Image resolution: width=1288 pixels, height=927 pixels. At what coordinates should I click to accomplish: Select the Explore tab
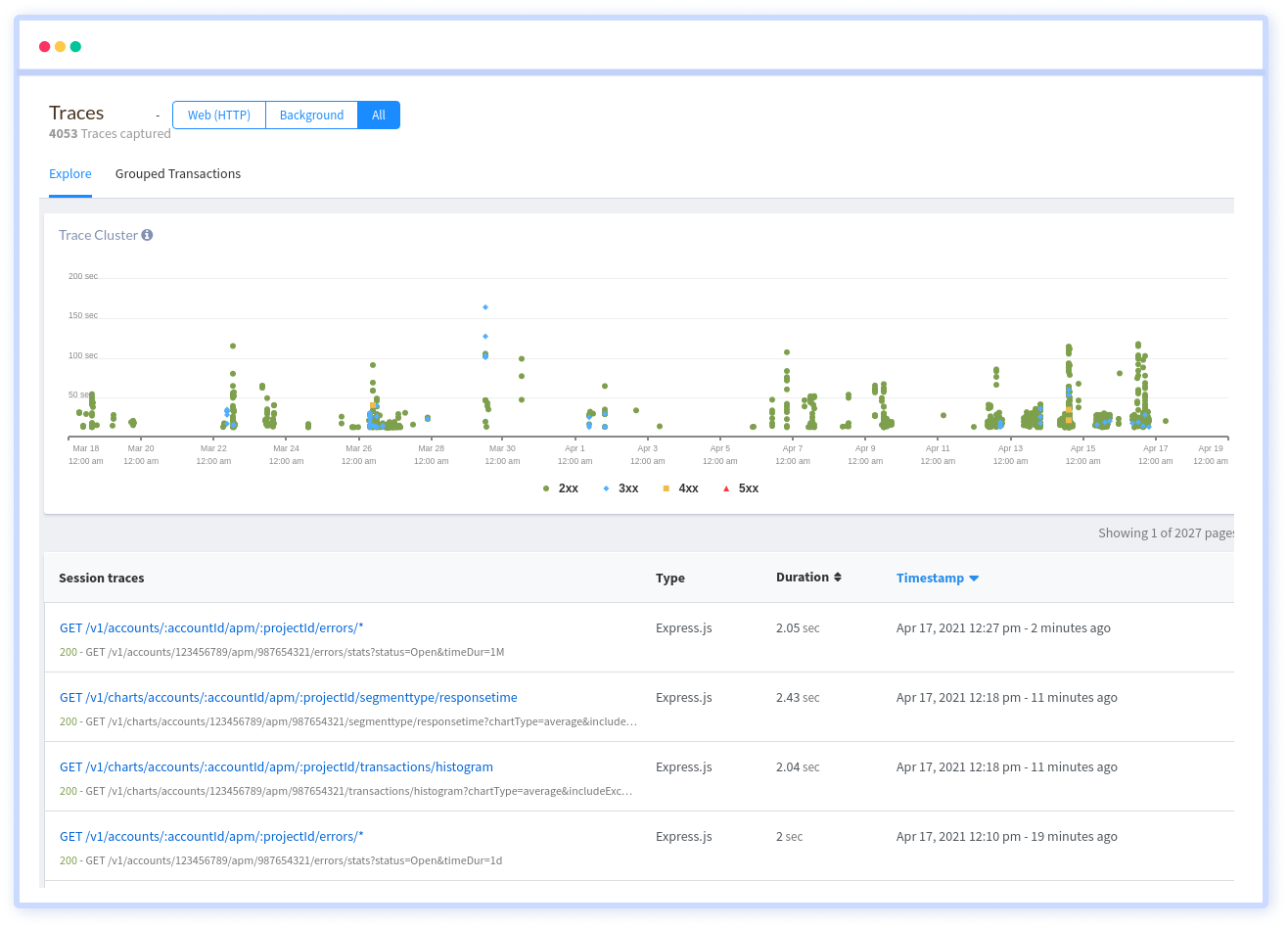[70, 173]
